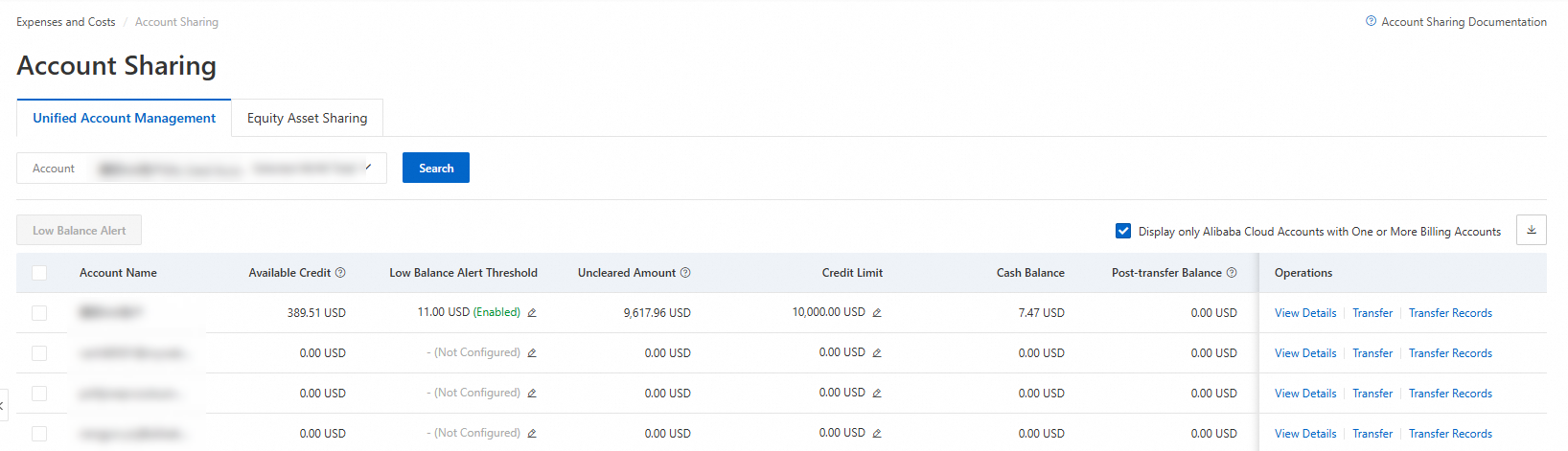1568x451 pixels.
Task: Edit alert threshold pencil in second row
Action: point(532,353)
